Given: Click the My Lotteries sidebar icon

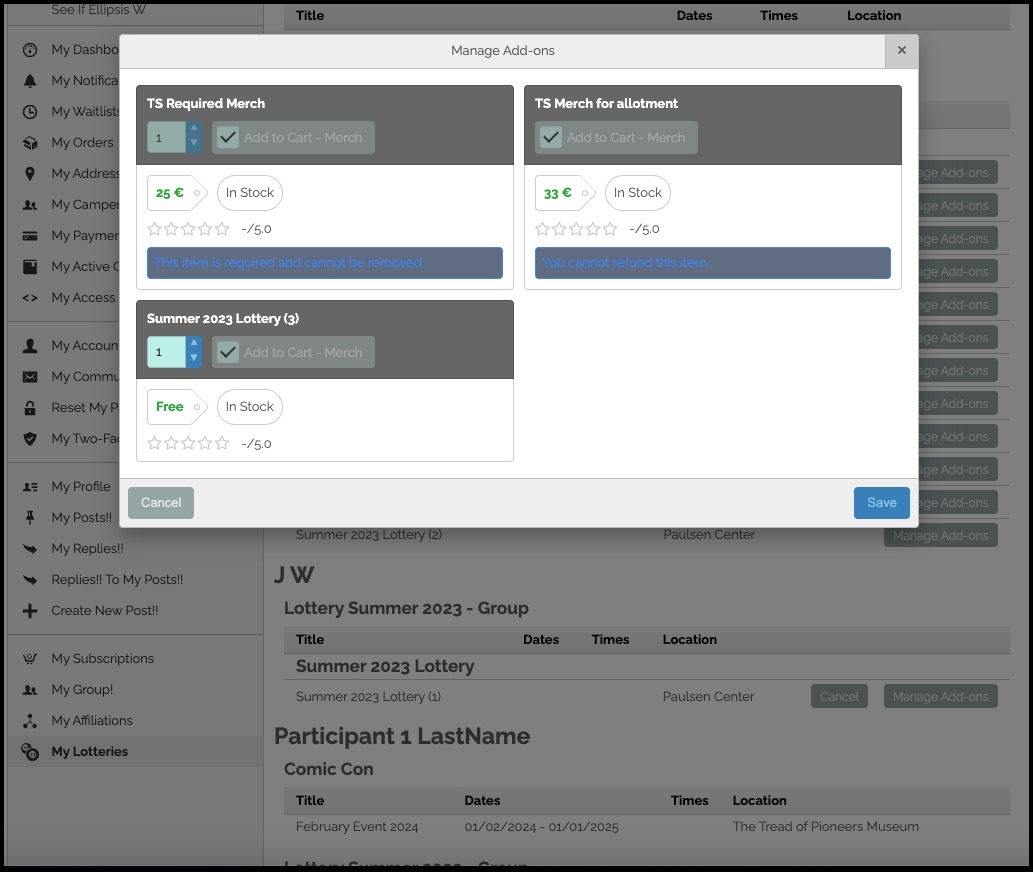Looking at the screenshot, I should tap(30, 751).
